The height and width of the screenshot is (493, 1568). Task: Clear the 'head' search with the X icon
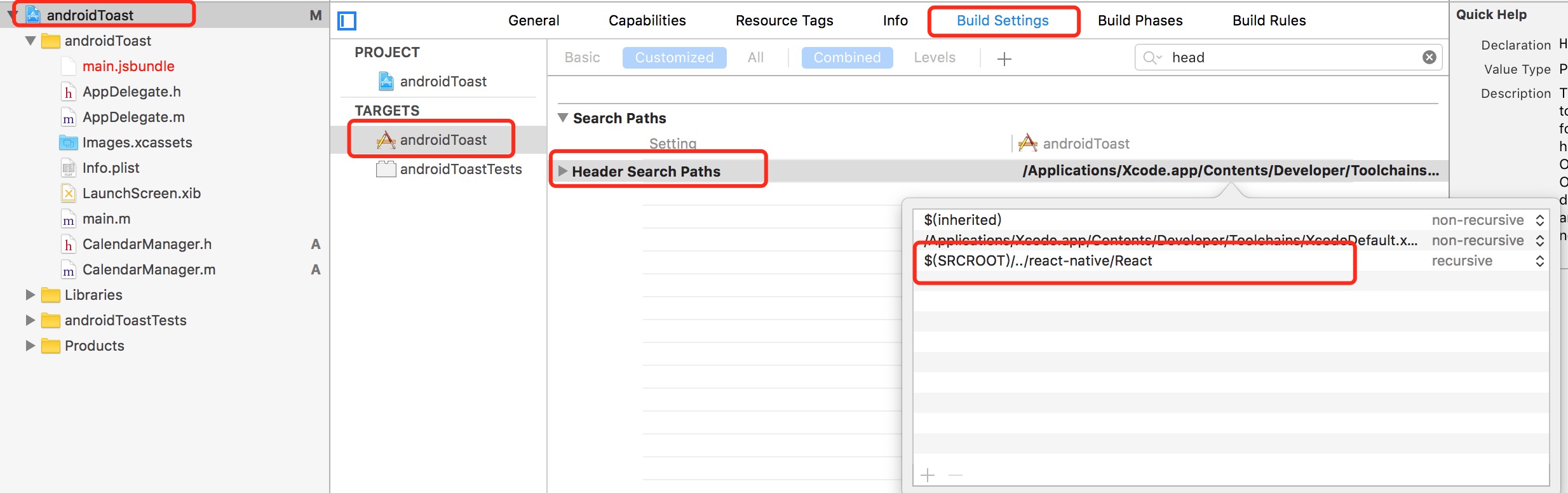[x=1429, y=58]
